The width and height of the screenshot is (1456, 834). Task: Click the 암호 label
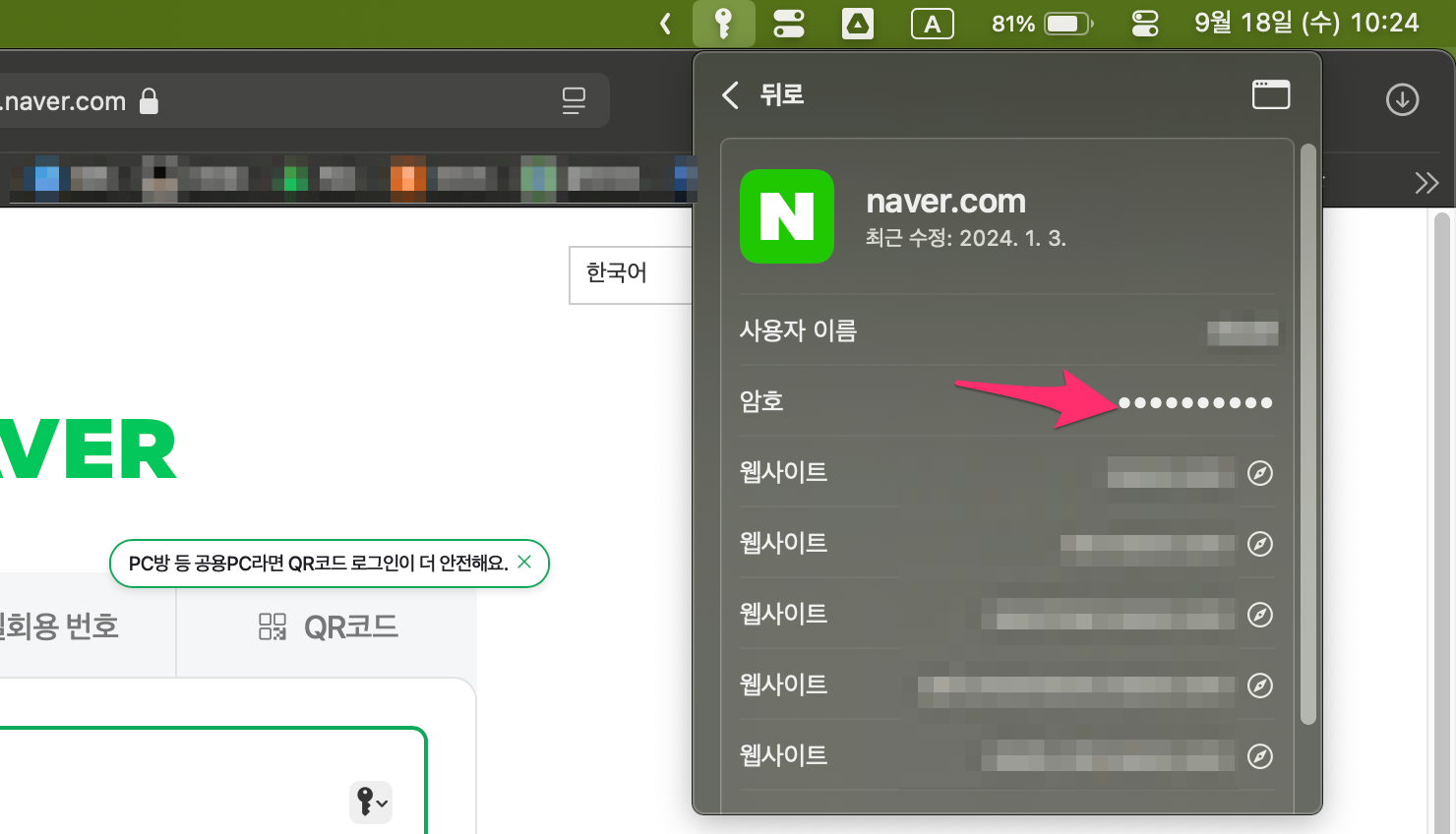[x=761, y=401]
